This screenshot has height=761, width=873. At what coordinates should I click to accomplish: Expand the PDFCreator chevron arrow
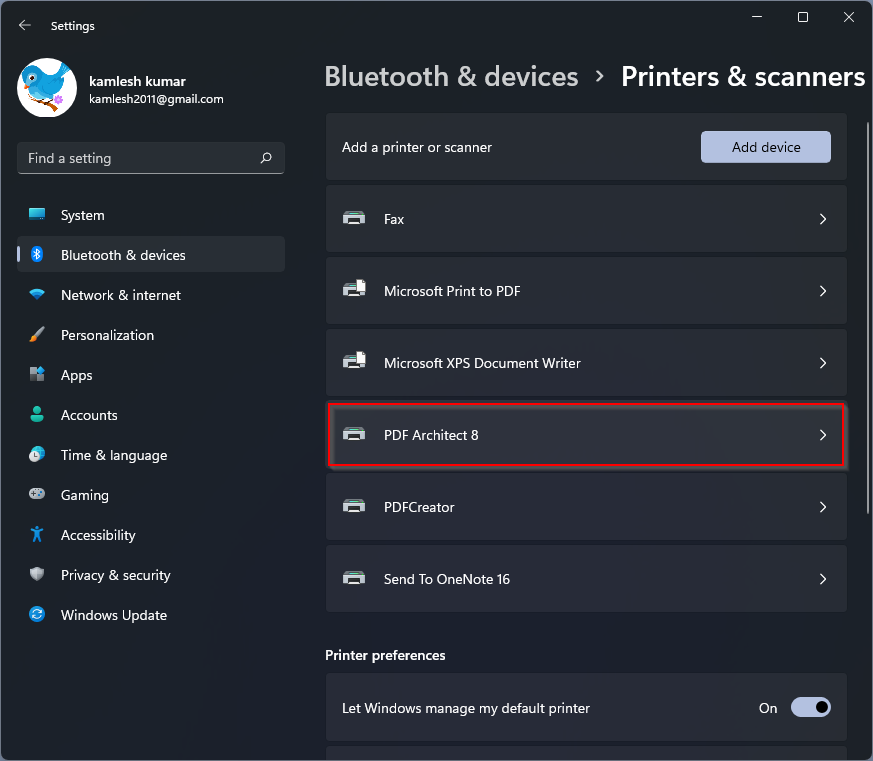(x=823, y=507)
